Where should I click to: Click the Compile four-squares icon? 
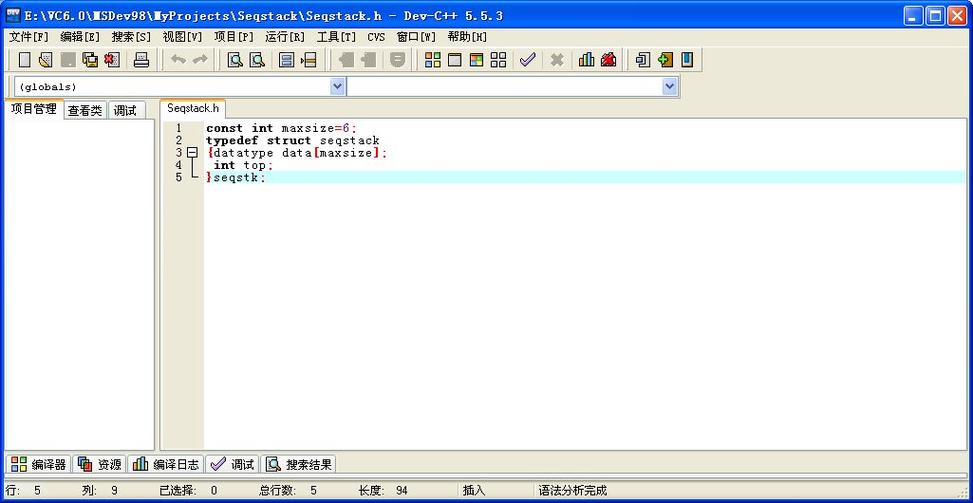click(433, 60)
